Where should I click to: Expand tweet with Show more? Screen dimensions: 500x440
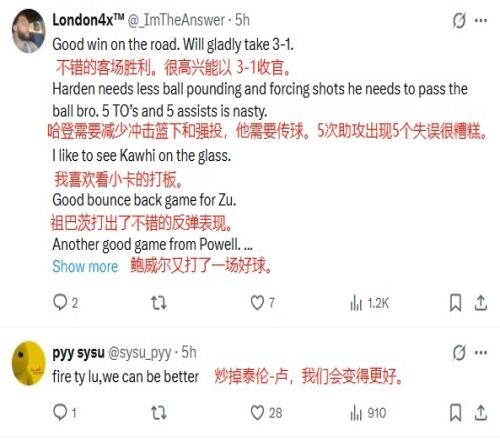(85, 266)
